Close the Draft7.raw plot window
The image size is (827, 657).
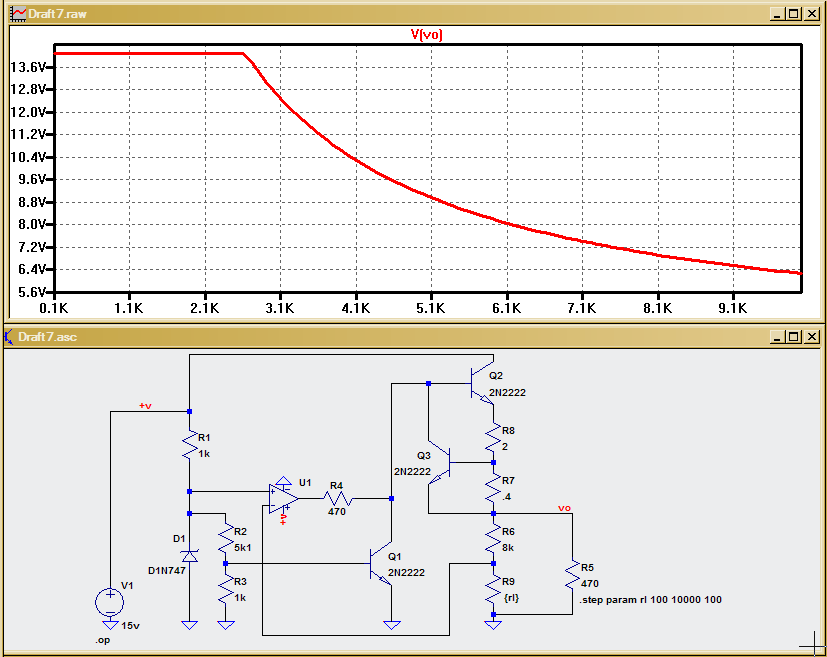[x=811, y=14]
